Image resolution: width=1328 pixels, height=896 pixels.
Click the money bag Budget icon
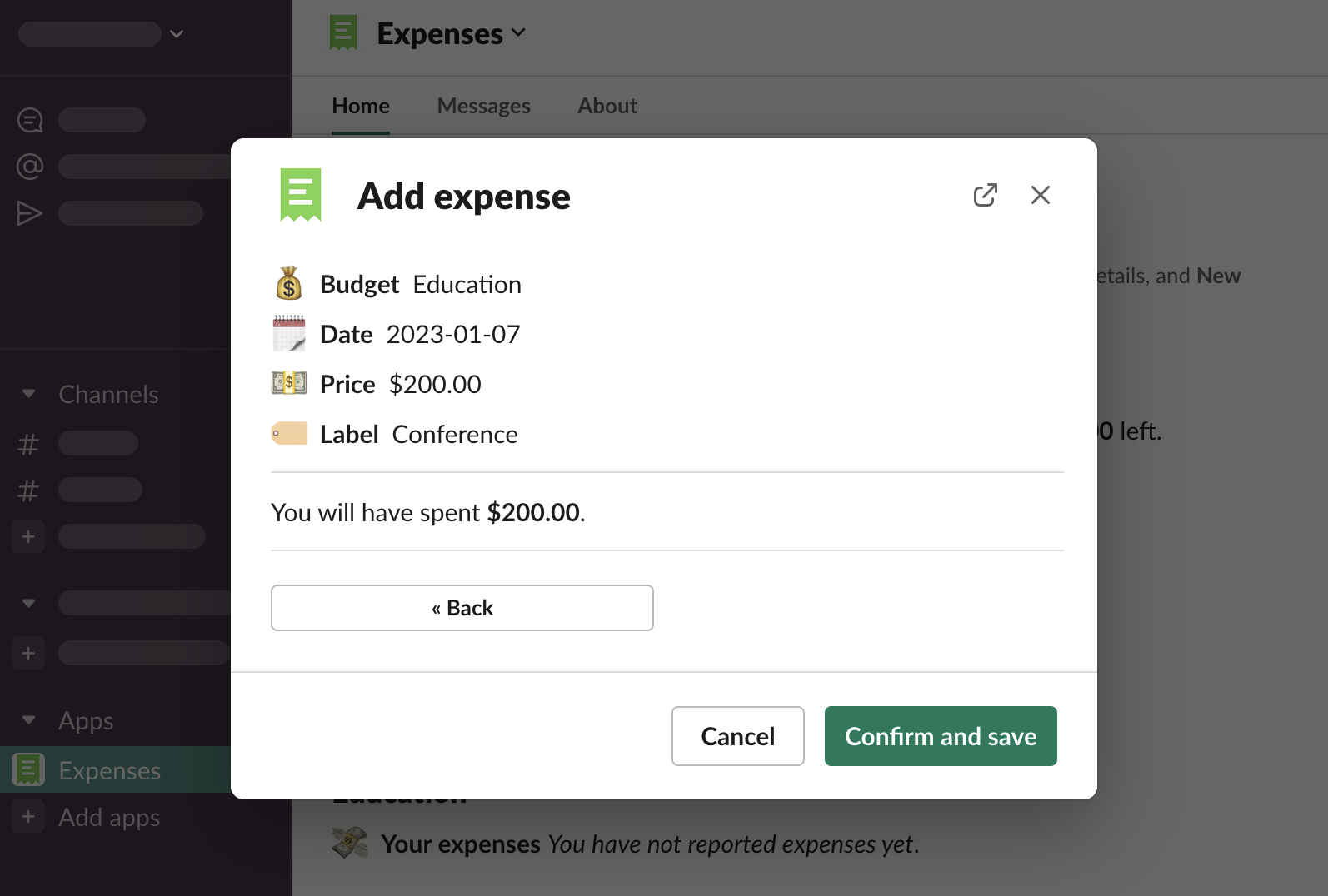click(289, 284)
